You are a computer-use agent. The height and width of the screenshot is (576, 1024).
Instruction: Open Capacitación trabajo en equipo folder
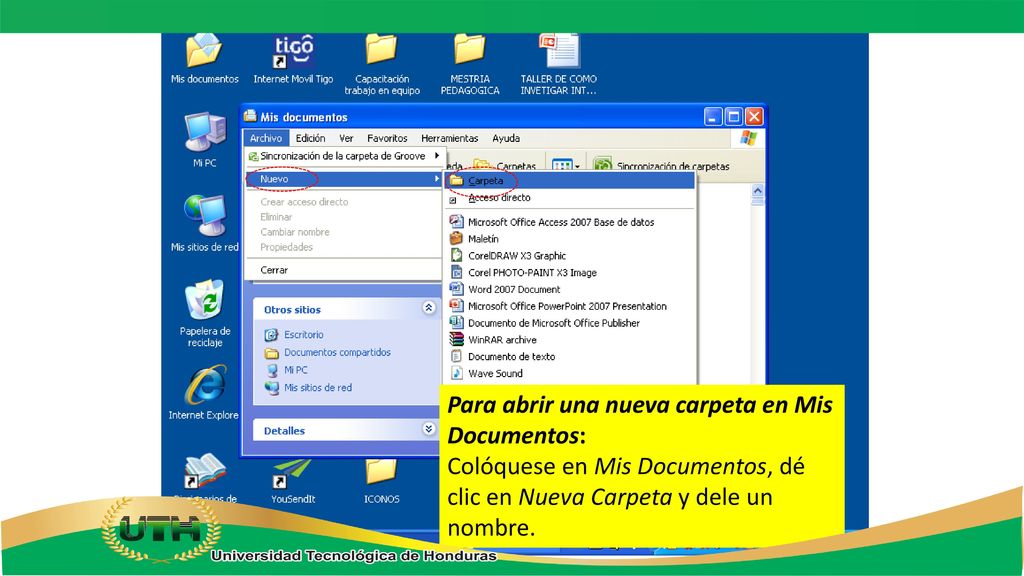click(x=382, y=65)
